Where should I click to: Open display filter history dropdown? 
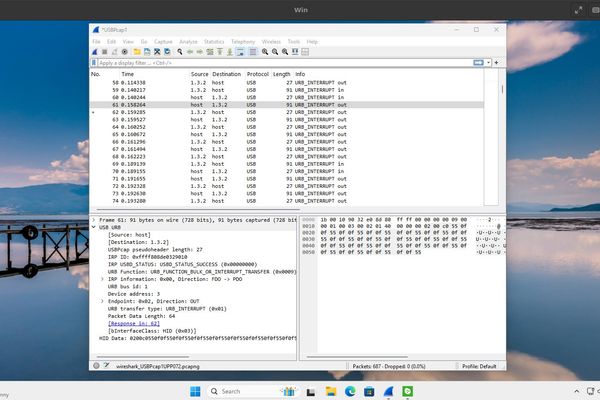coord(488,62)
